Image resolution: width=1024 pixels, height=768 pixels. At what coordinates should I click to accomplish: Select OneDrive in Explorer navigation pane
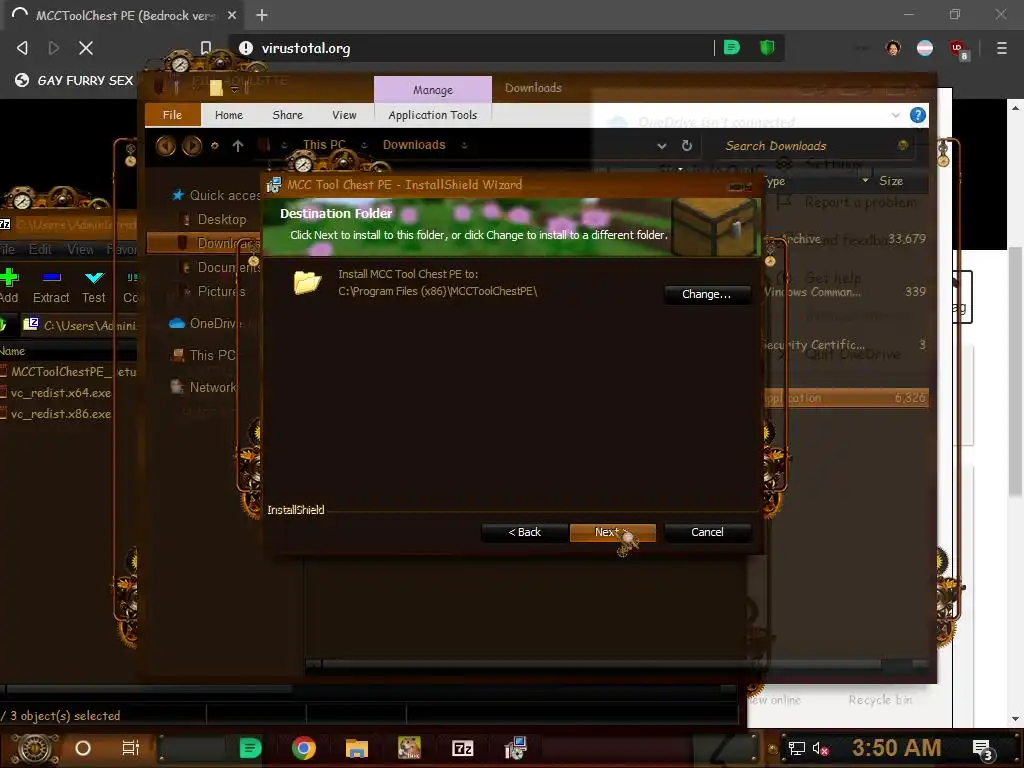205,323
